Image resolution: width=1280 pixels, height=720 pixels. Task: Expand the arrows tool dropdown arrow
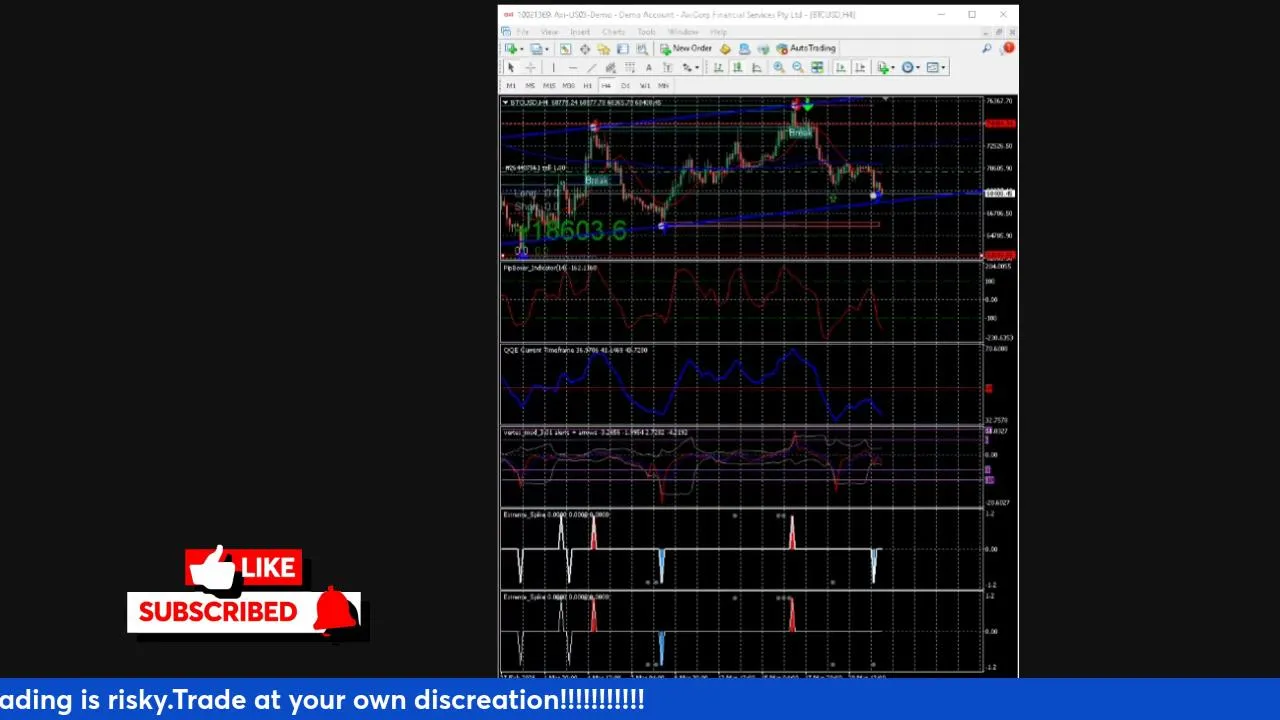pyautogui.click(x=697, y=67)
